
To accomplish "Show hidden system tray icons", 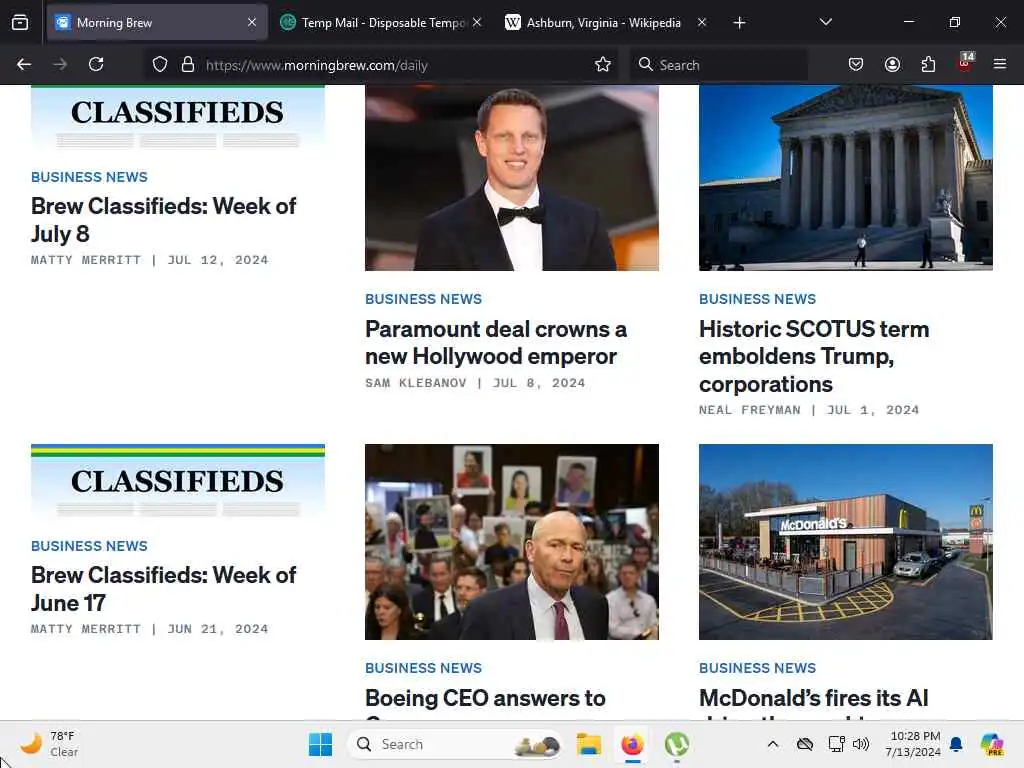I will point(773,744).
